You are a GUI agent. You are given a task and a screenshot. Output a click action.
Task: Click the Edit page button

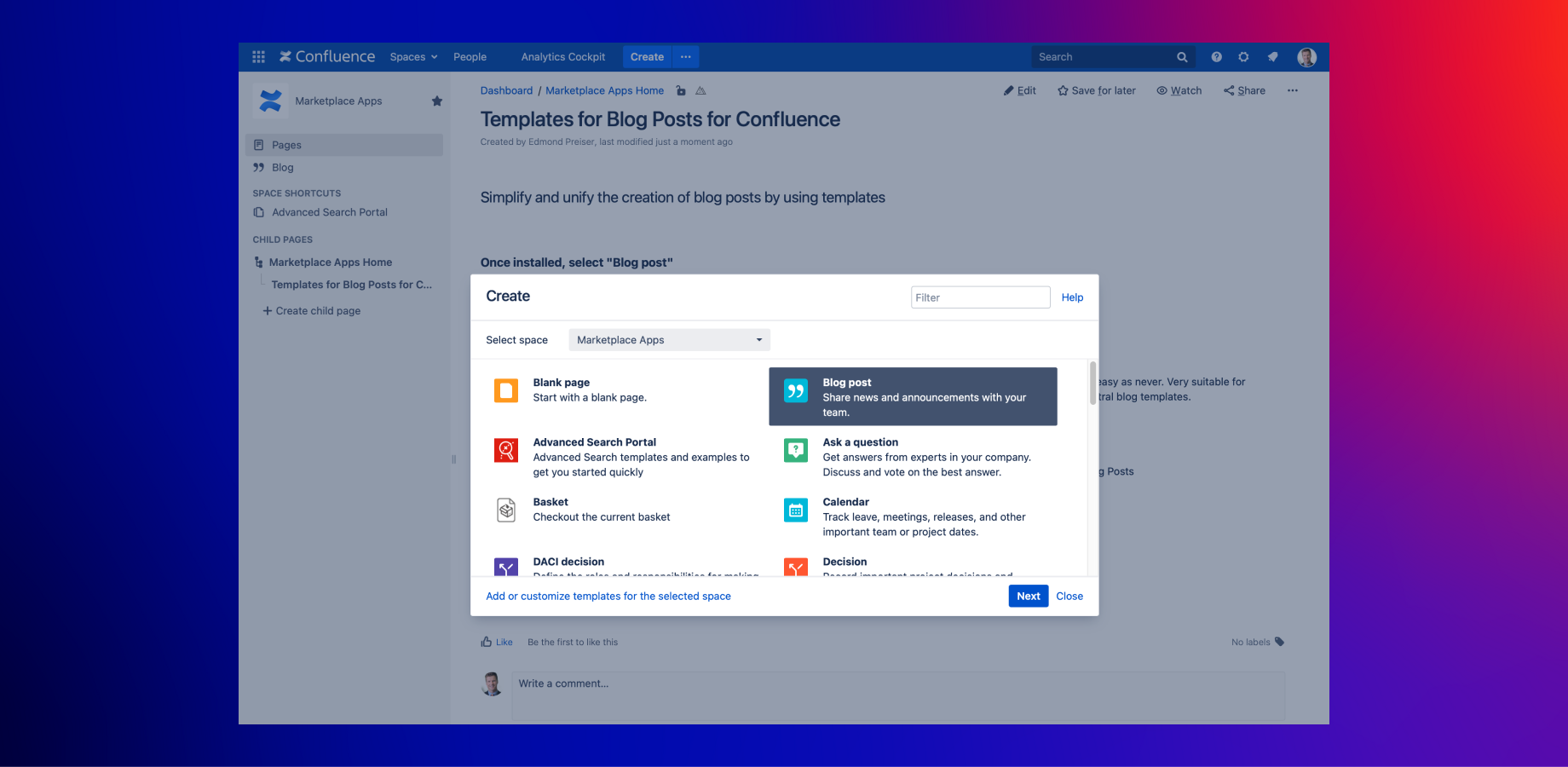click(x=1020, y=90)
